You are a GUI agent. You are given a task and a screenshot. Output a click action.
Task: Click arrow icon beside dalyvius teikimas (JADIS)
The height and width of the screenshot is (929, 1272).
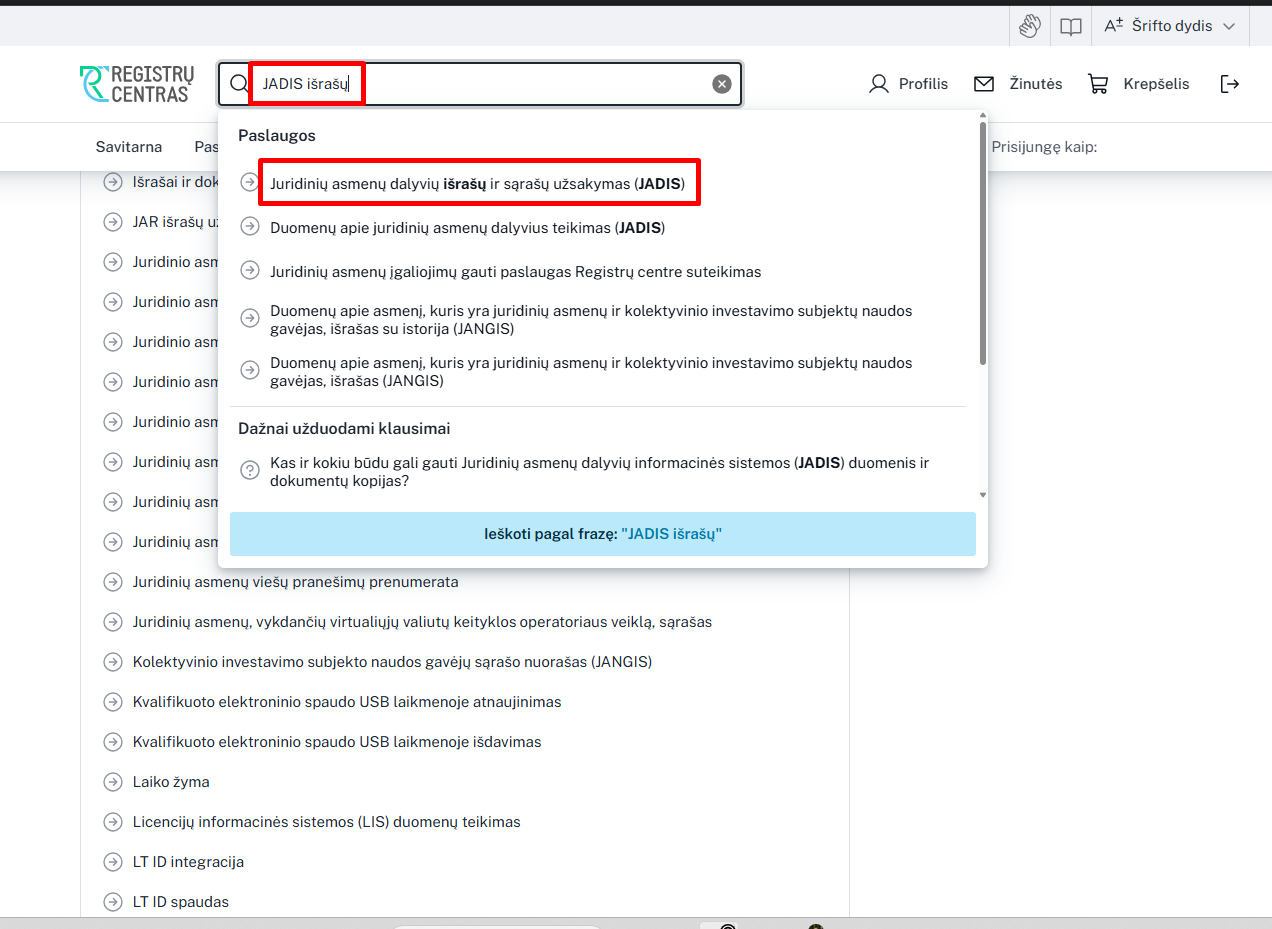tap(250, 226)
